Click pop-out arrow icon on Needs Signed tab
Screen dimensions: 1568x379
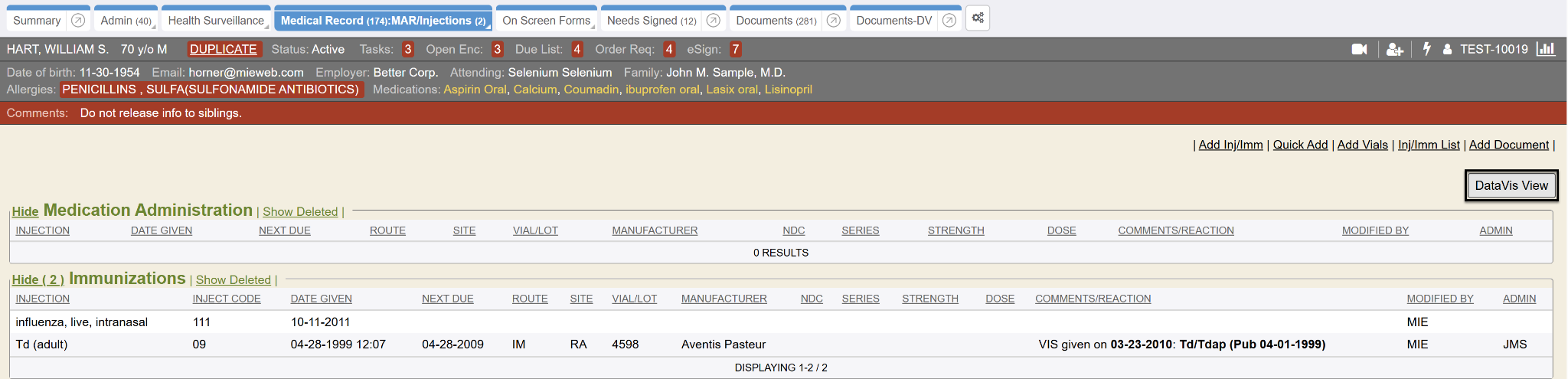pyautogui.click(x=713, y=21)
